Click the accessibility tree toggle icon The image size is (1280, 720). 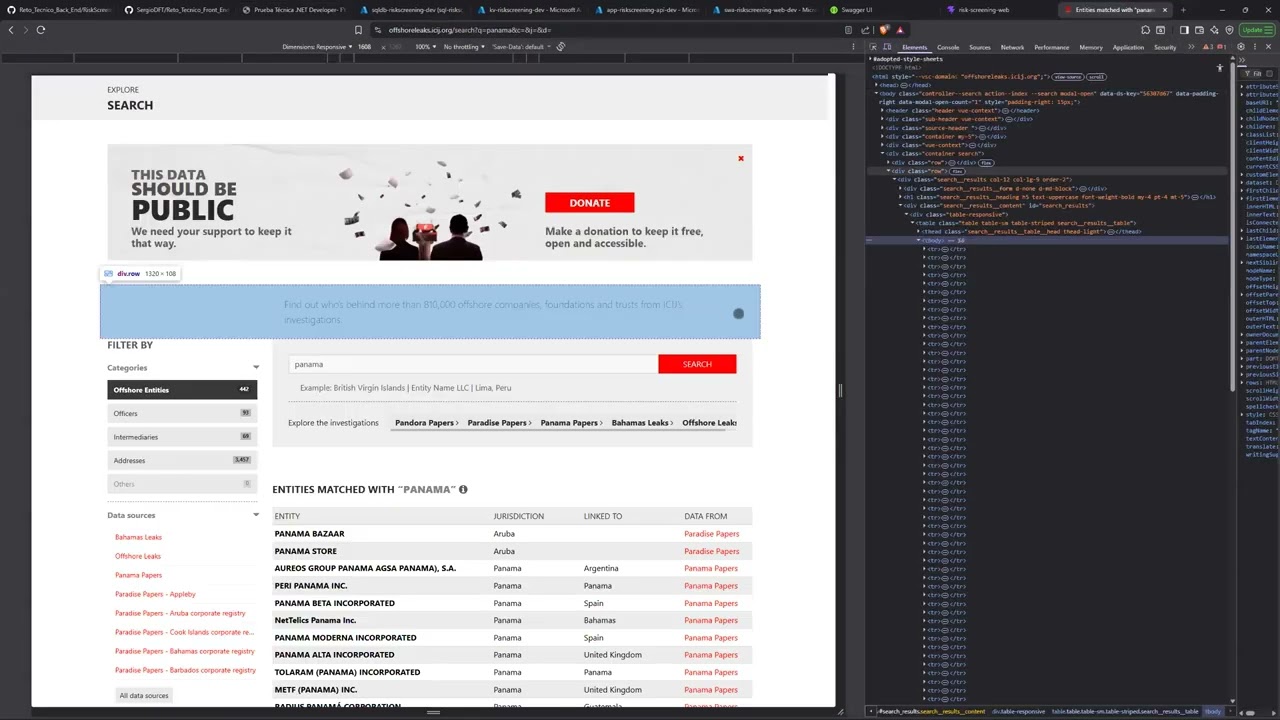[1220, 68]
